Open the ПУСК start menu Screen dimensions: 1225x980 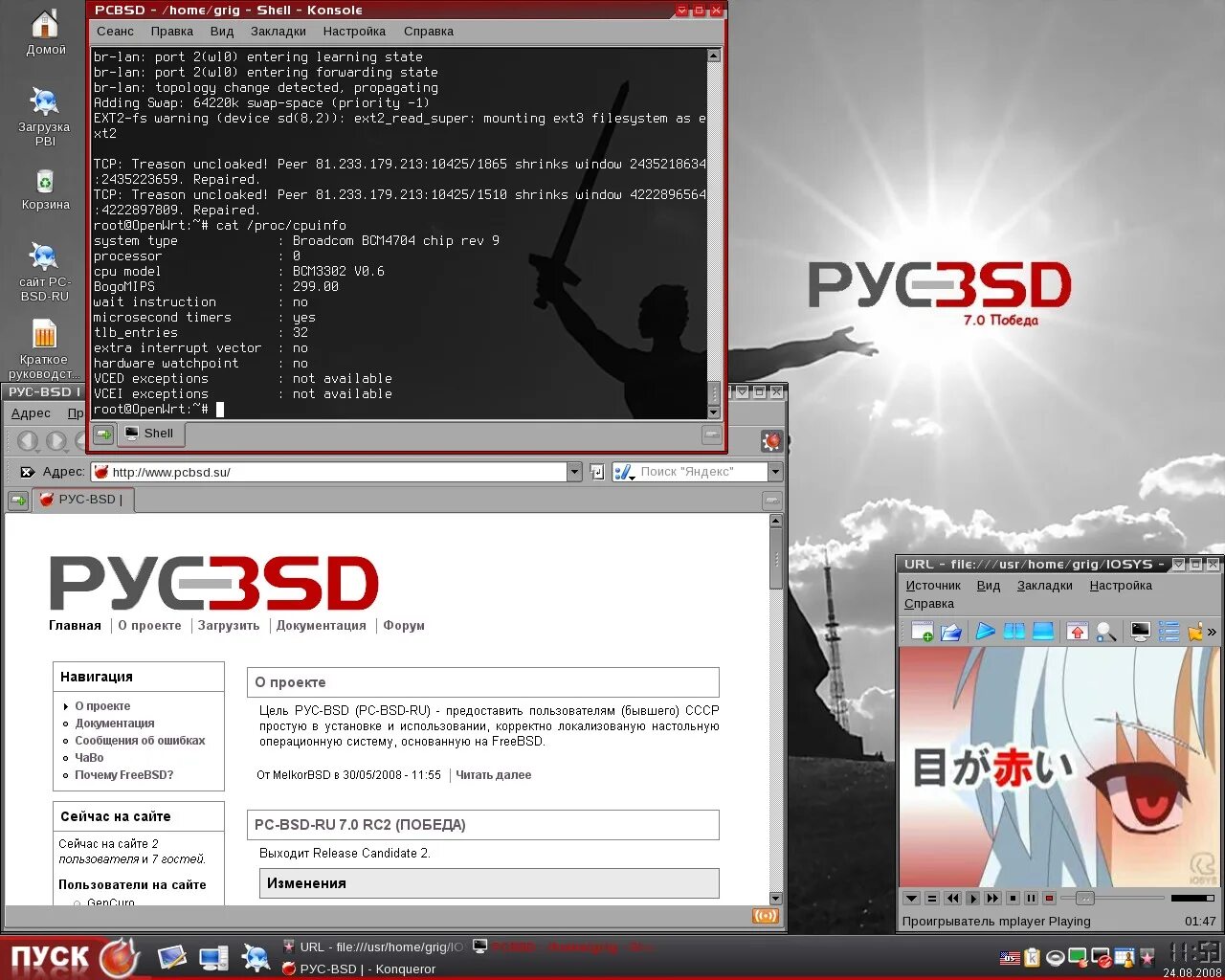click(x=71, y=957)
